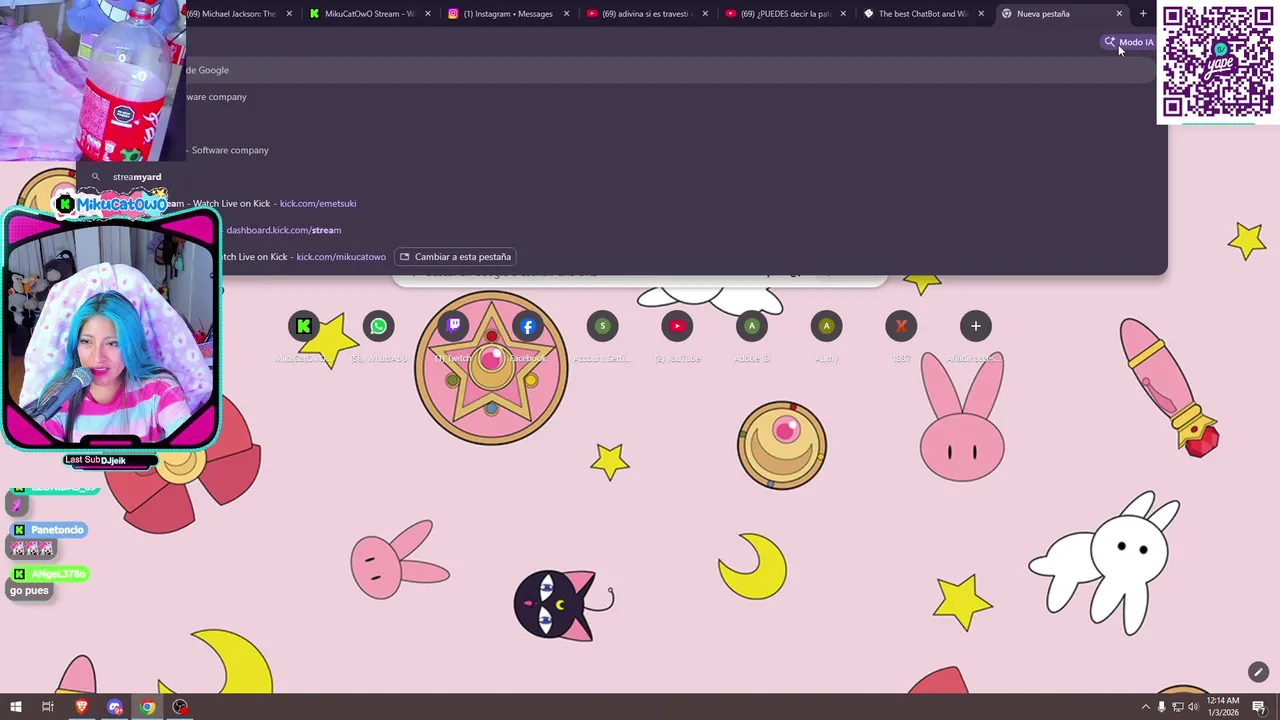Open Google Chrome from the taskbar

pos(147,707)
